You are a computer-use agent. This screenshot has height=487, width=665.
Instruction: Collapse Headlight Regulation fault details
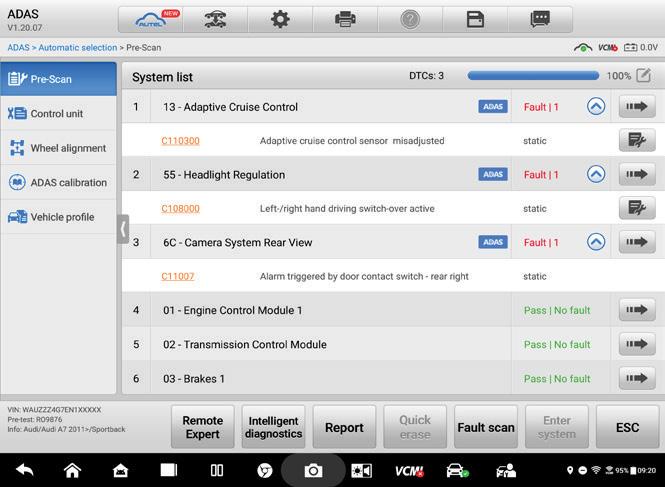tap(596, 174)
